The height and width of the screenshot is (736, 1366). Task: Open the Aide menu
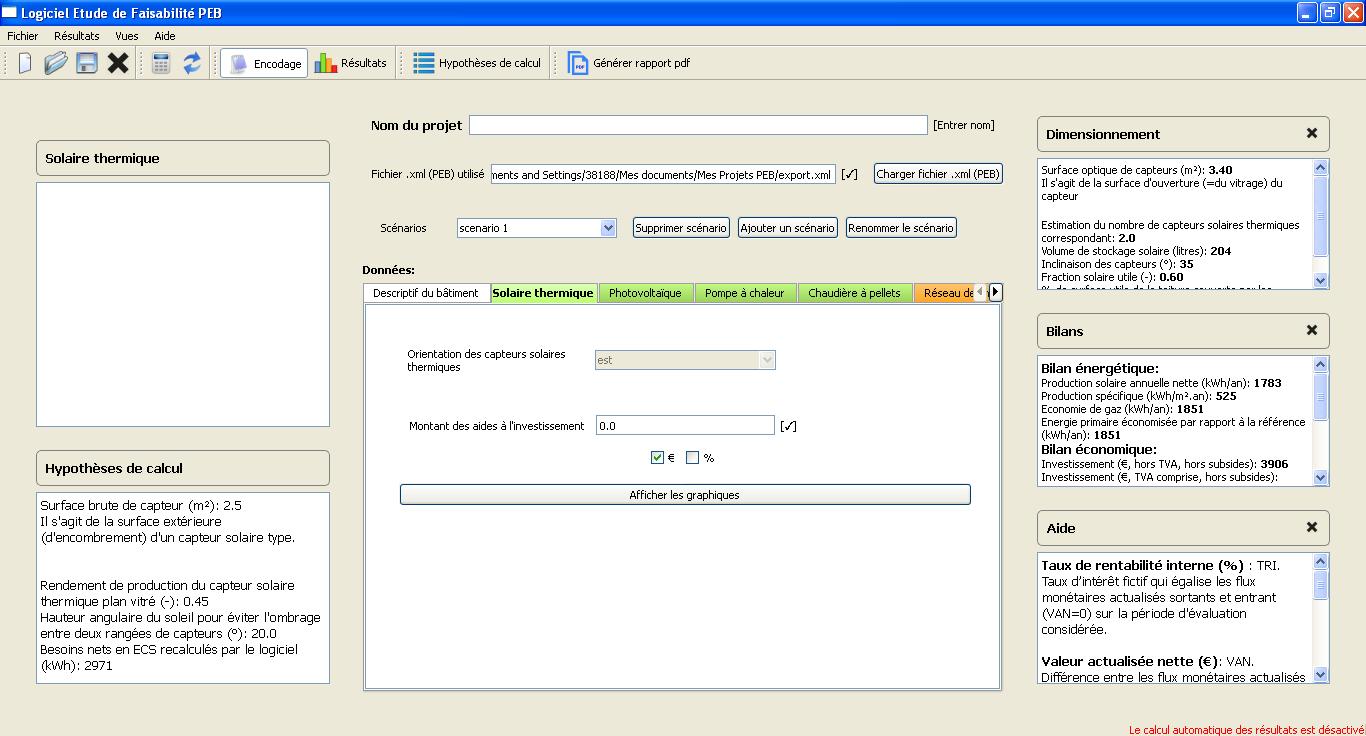pyautogui.click(x=165, y=36)
